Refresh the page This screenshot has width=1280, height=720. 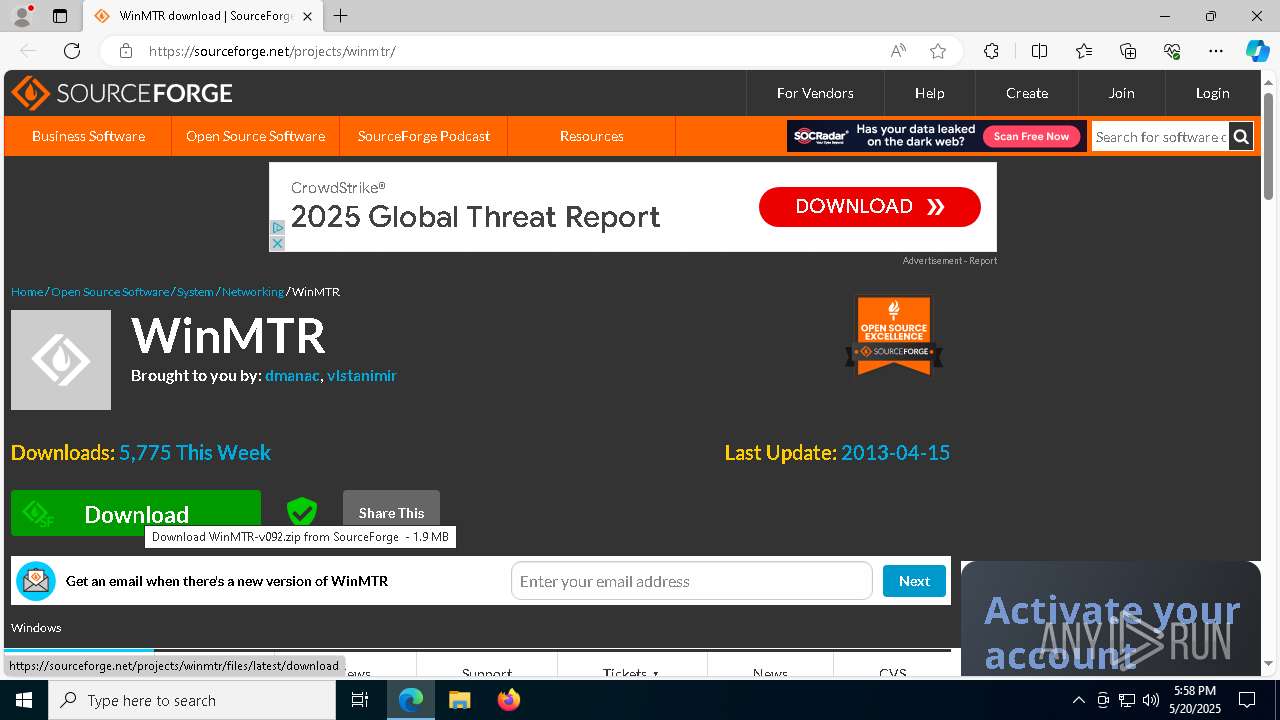pyautogui.click(x=72, y=51)
